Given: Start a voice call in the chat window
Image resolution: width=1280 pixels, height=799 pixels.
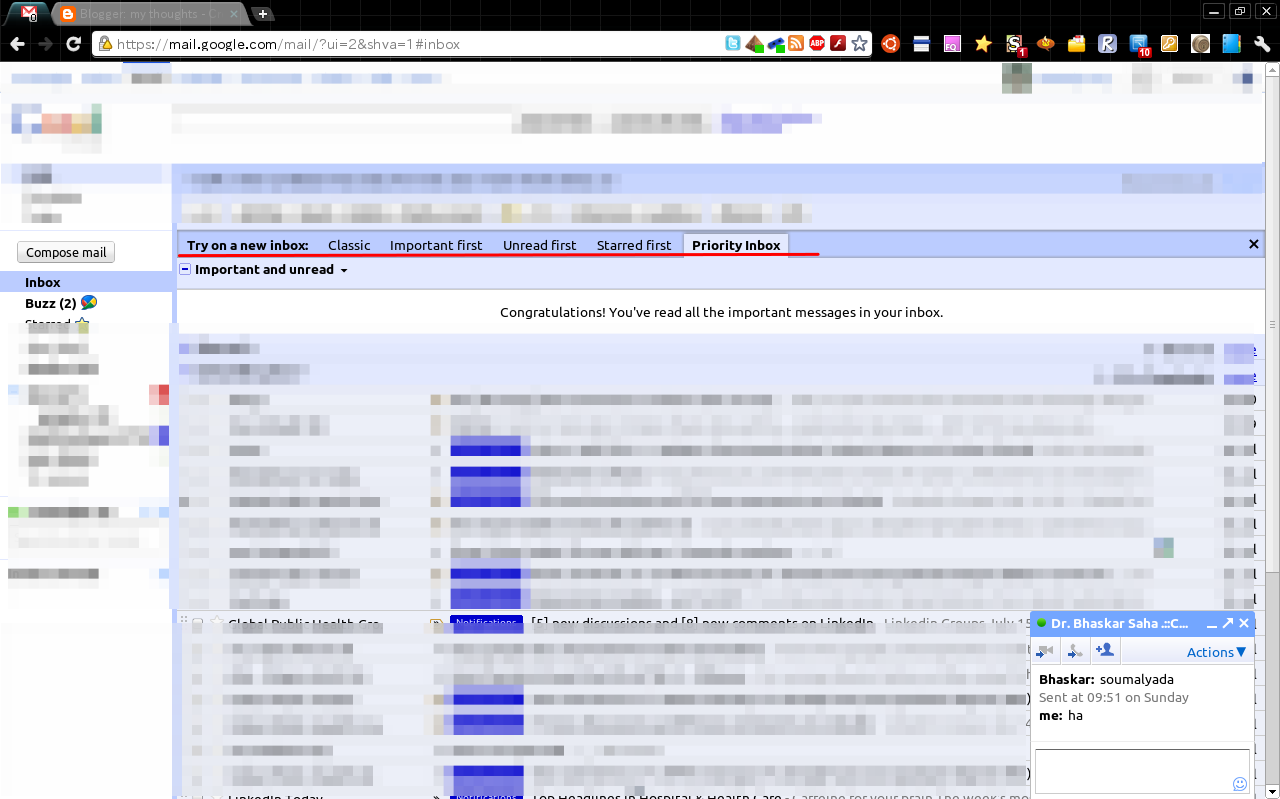Looking at the screenshot, I should click(x=1075, y=650).
